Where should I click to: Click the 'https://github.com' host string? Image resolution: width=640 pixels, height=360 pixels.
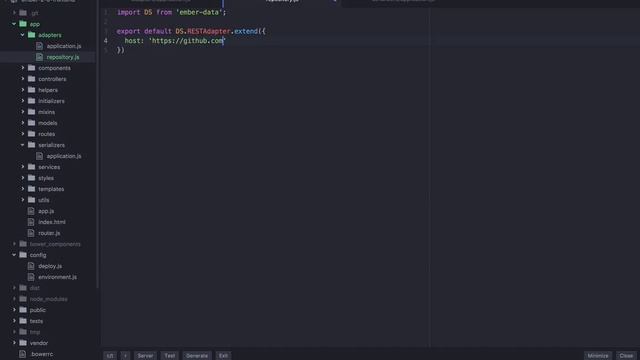tap(187, 41)
